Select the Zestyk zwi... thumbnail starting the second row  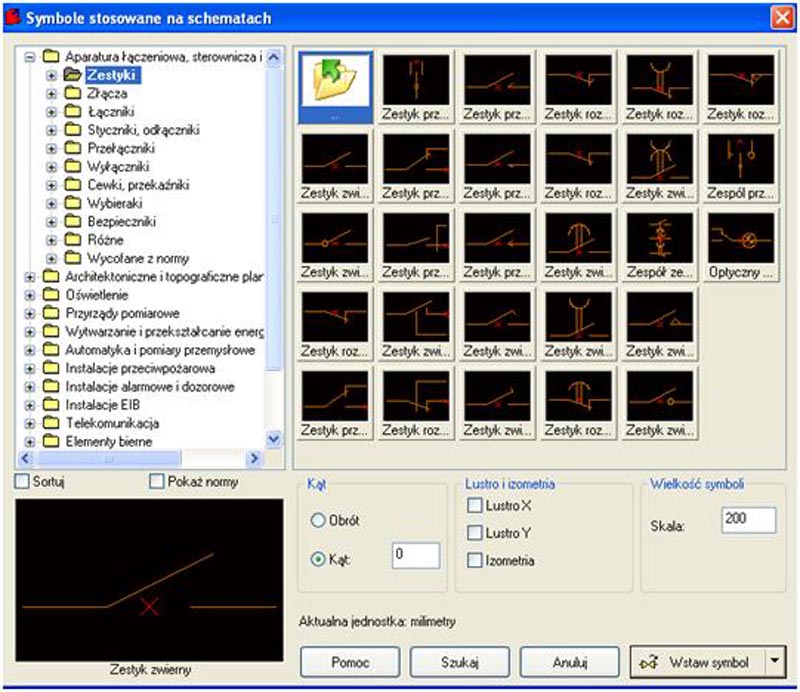coord(335,166)
